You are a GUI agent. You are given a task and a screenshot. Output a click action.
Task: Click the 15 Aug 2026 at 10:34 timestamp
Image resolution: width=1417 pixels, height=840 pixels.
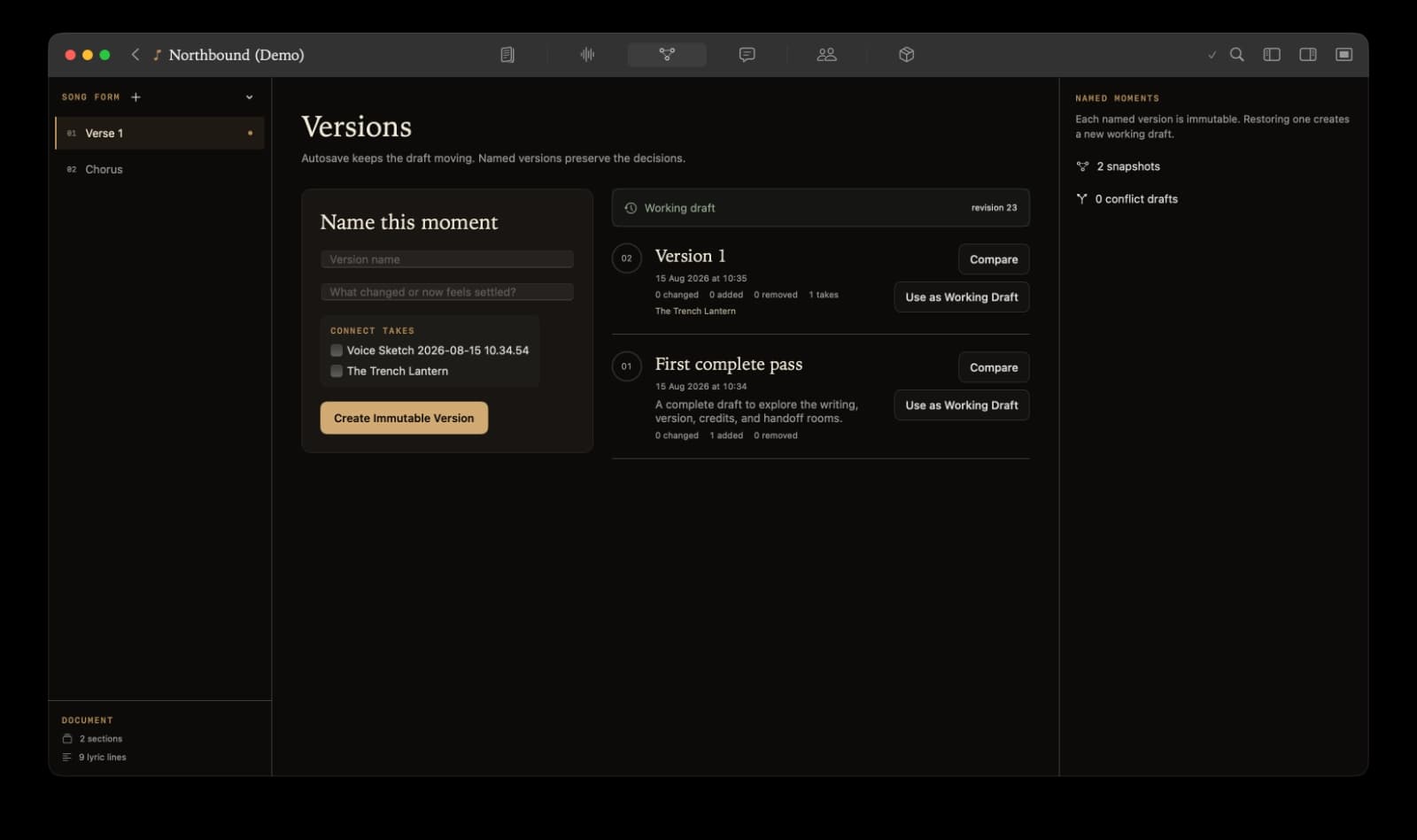701,387
